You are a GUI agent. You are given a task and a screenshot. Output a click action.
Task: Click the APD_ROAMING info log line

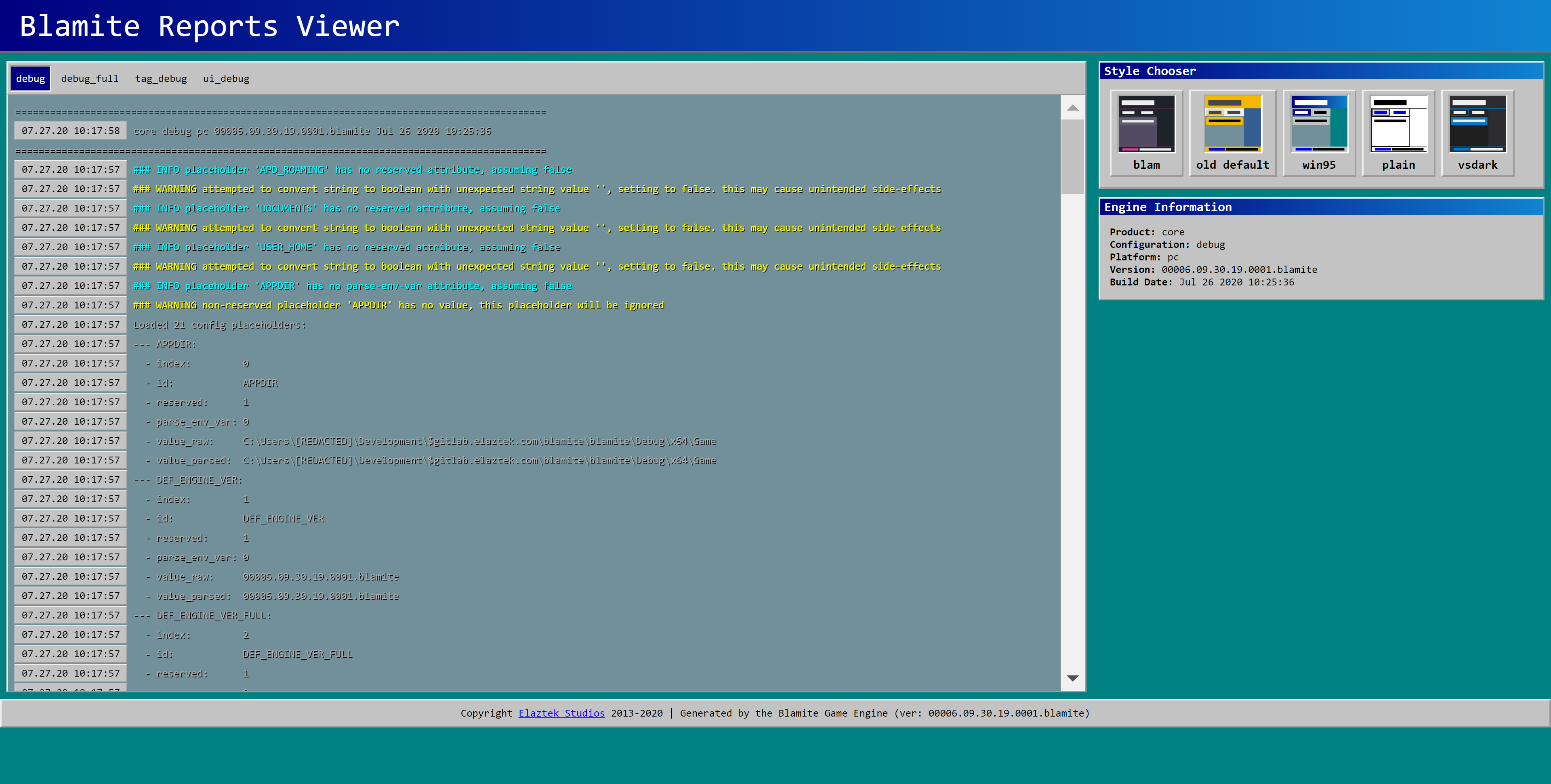point(352,170)
